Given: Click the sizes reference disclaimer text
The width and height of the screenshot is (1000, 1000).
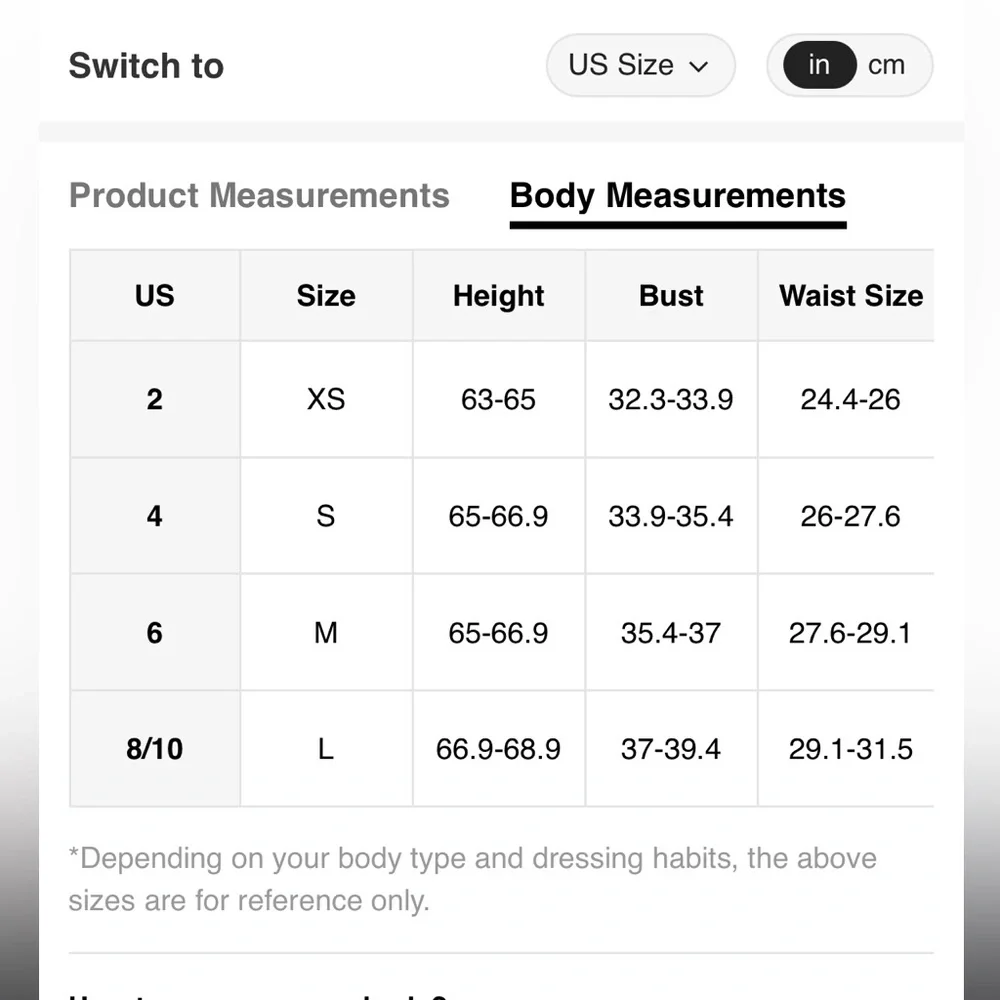Looking at the screenshot, I should (x=472, y=879).
